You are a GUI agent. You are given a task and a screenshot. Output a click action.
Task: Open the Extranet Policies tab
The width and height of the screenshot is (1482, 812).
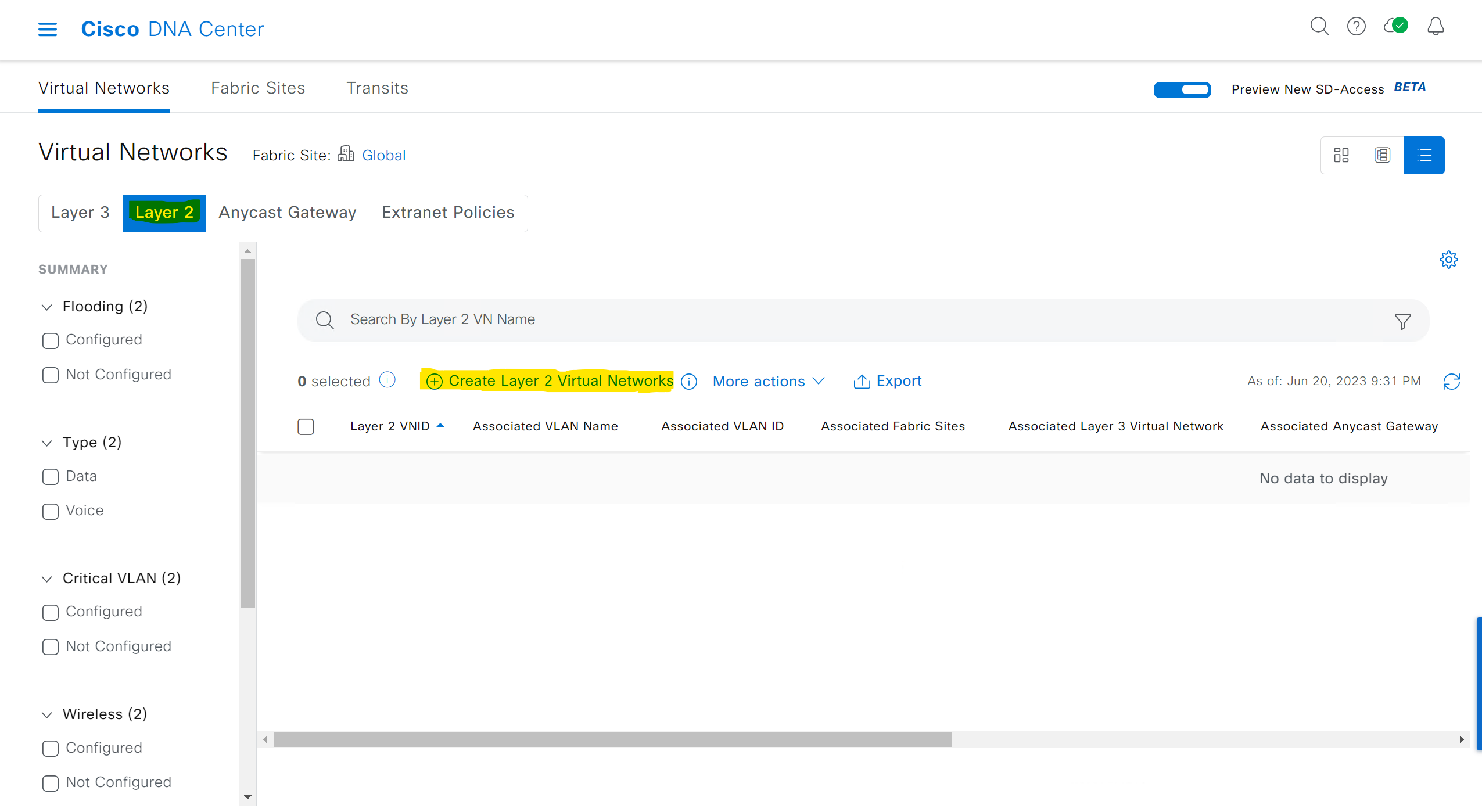[448, 213]
